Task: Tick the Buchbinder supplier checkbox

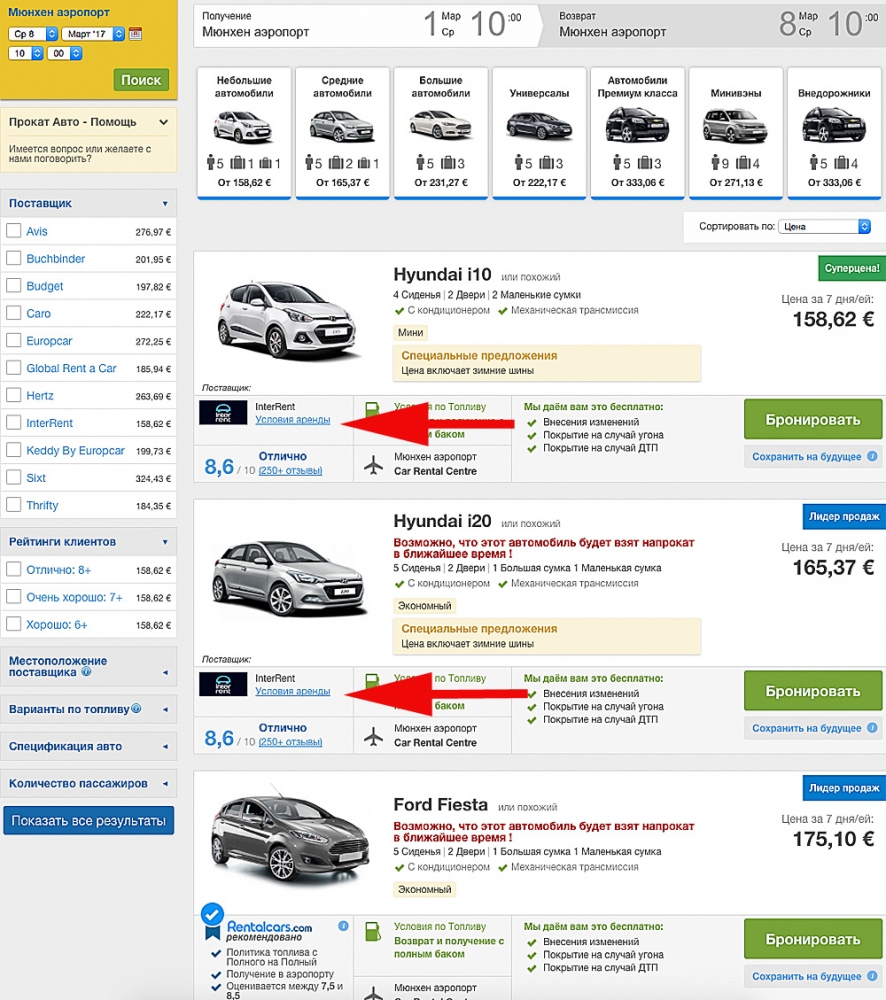Action: [x=13, y=258]
